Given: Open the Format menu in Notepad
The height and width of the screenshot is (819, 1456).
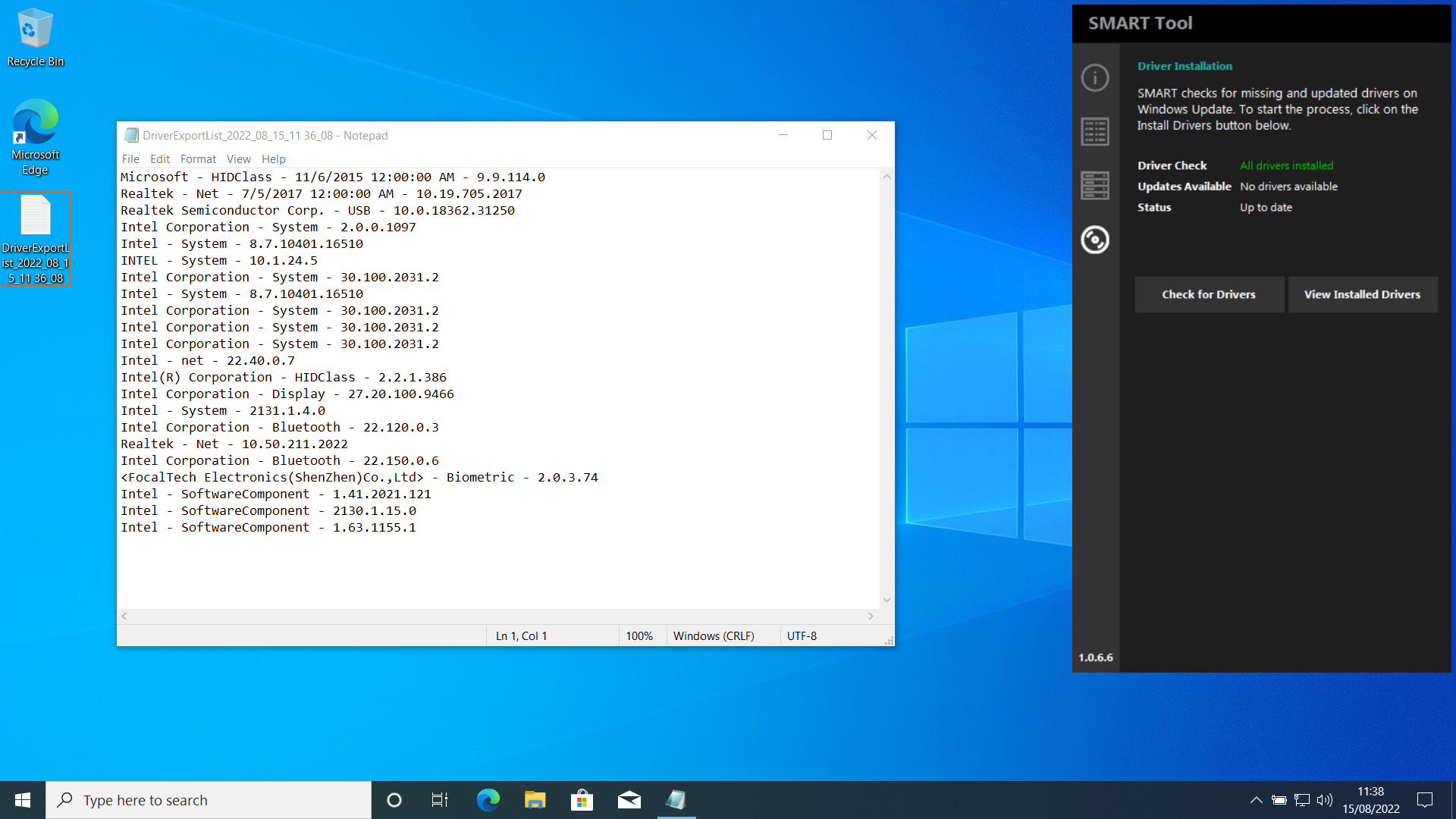Looking at the screenshot, I should coord(198,158).
